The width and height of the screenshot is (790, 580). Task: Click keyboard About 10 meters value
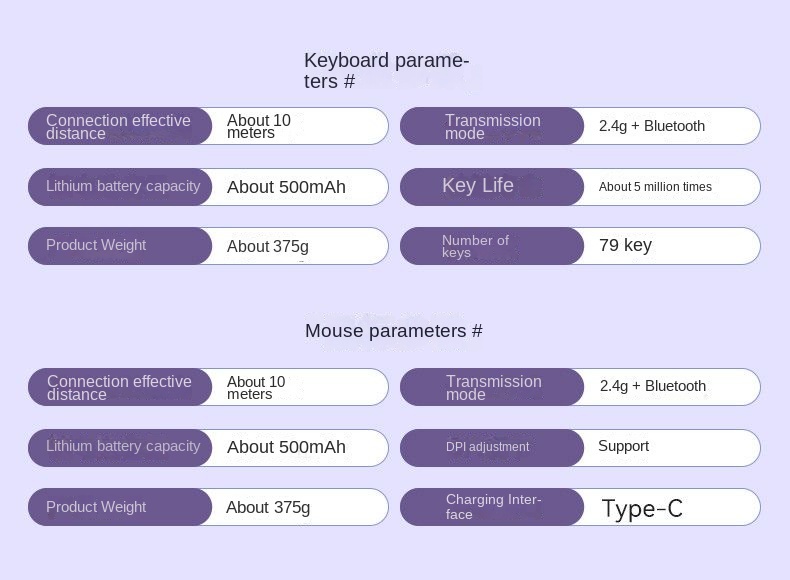[258, 126]
